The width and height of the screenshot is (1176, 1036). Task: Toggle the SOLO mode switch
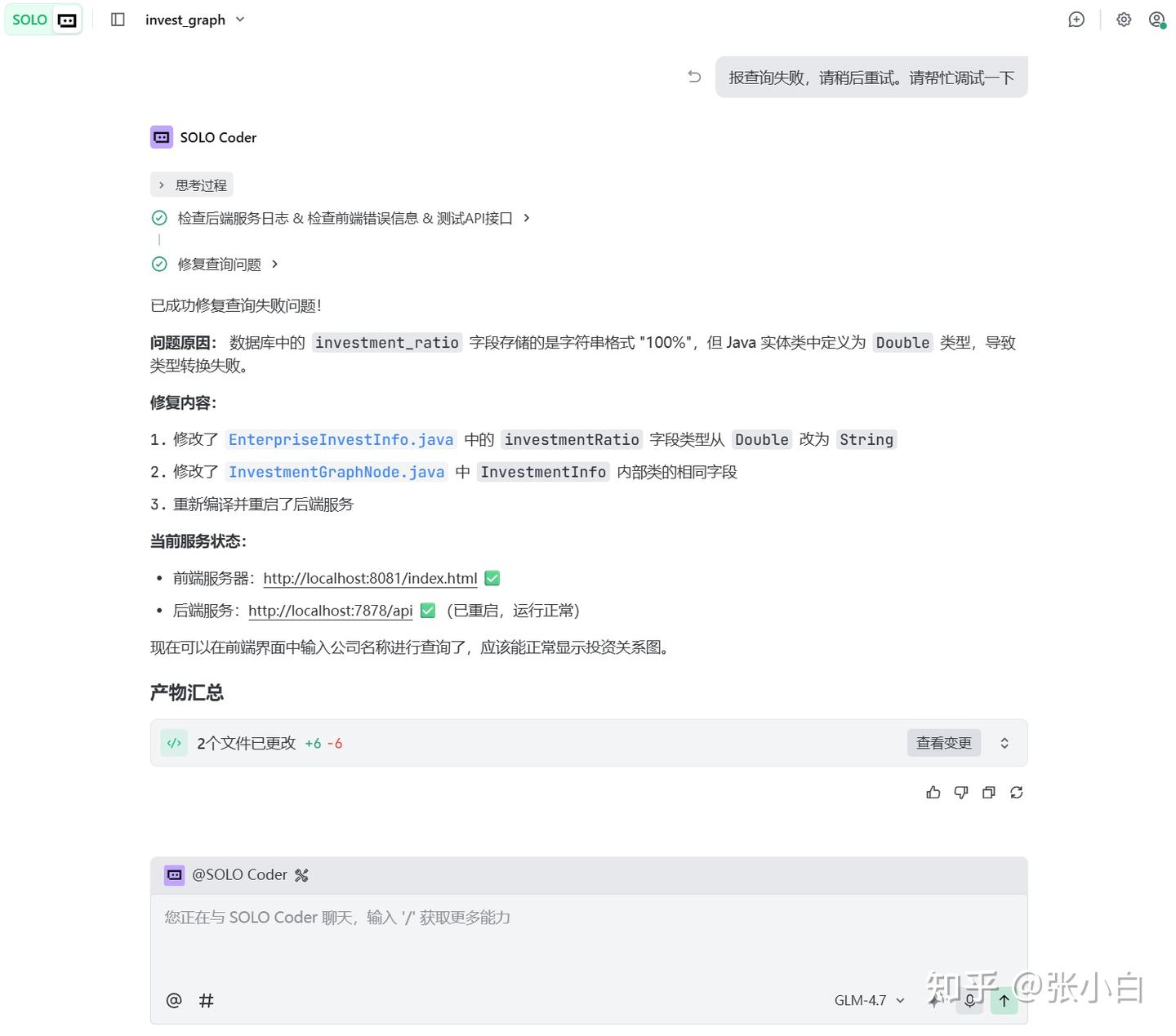(44, 20)
